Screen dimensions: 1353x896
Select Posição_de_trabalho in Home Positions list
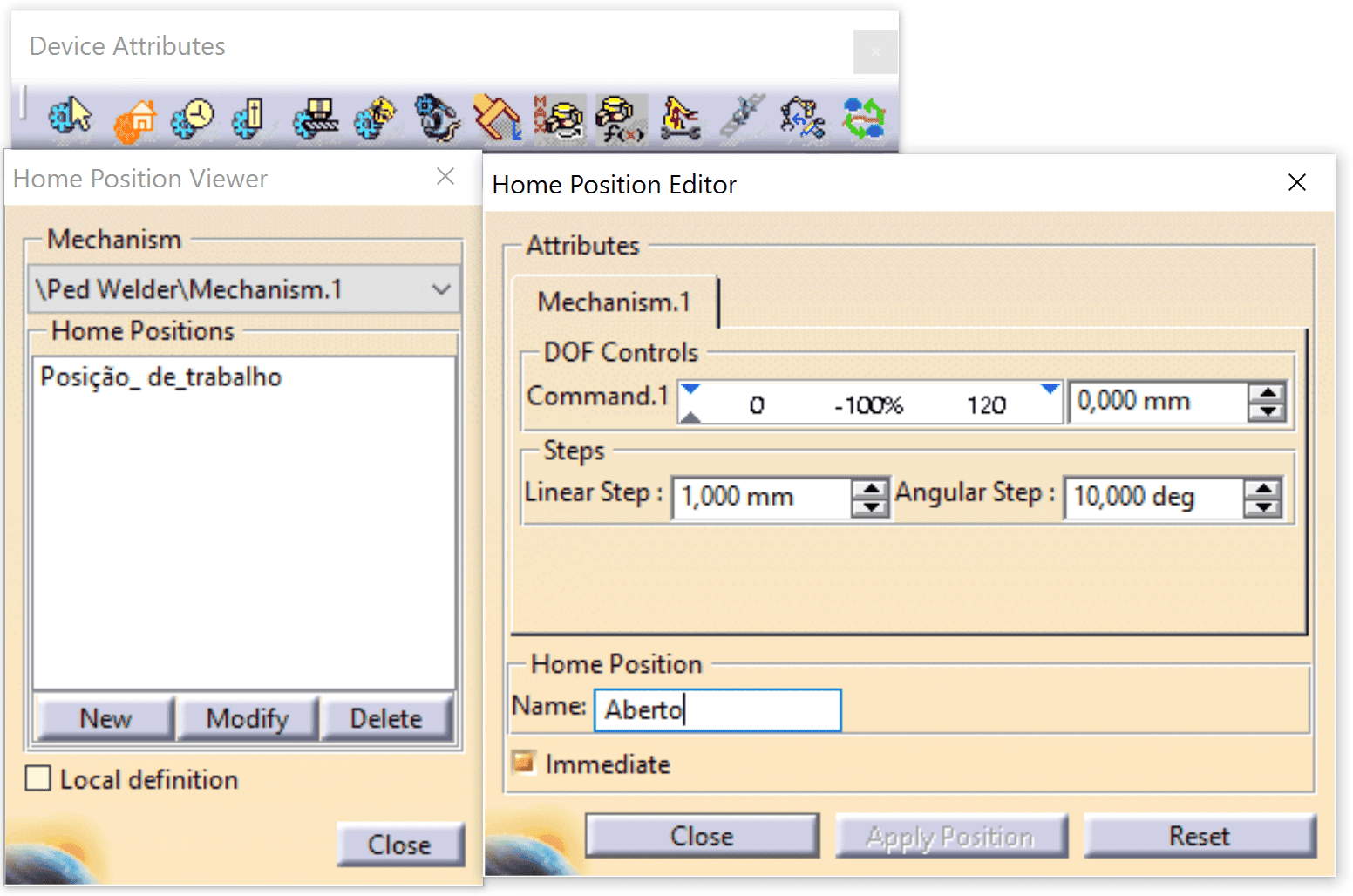tap(161, 377)
